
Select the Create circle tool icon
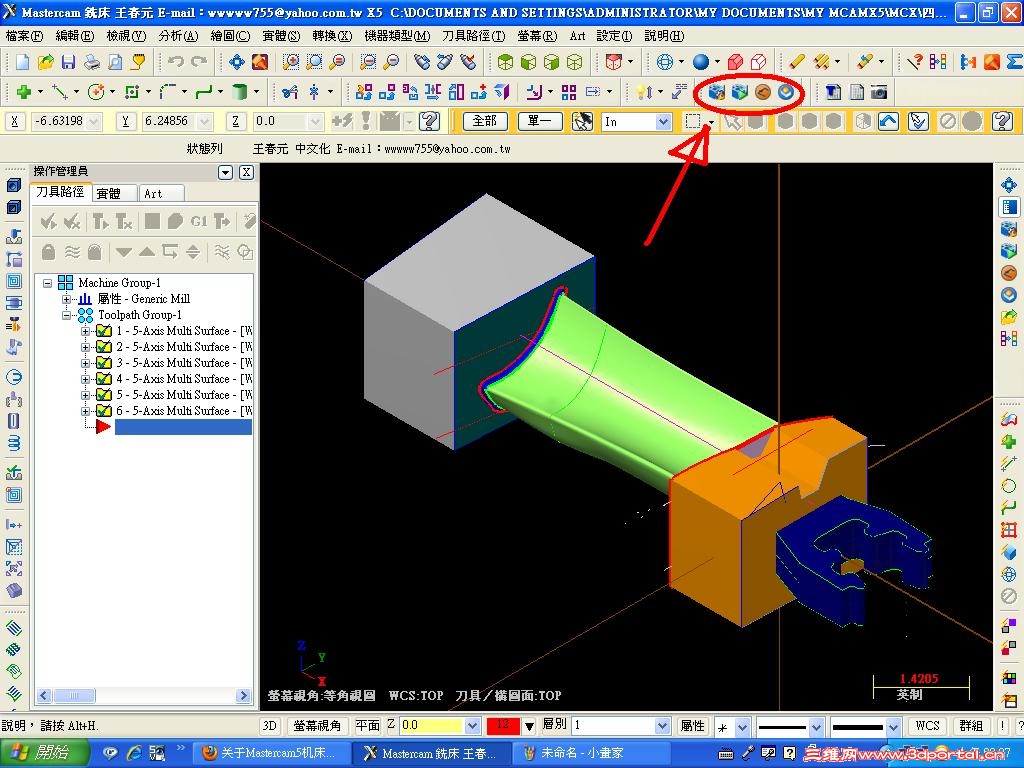pos(96,92)
